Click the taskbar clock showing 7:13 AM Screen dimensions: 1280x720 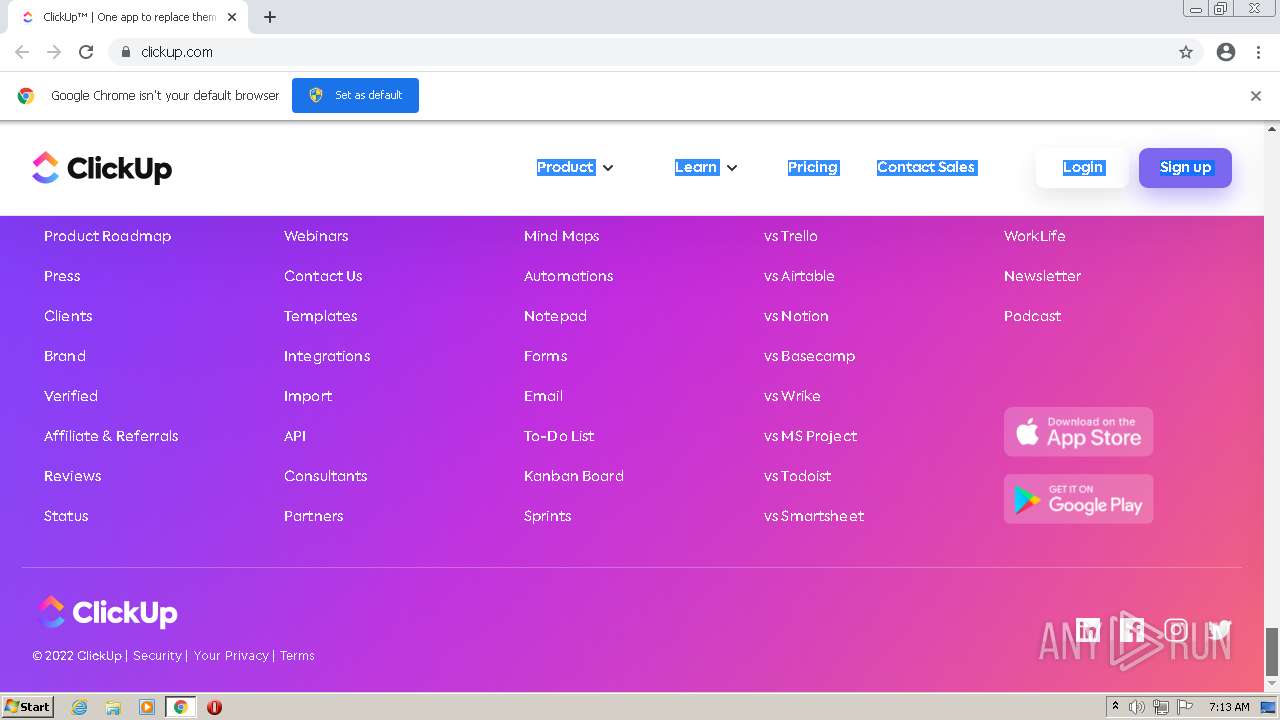[x=1229, y=707]
